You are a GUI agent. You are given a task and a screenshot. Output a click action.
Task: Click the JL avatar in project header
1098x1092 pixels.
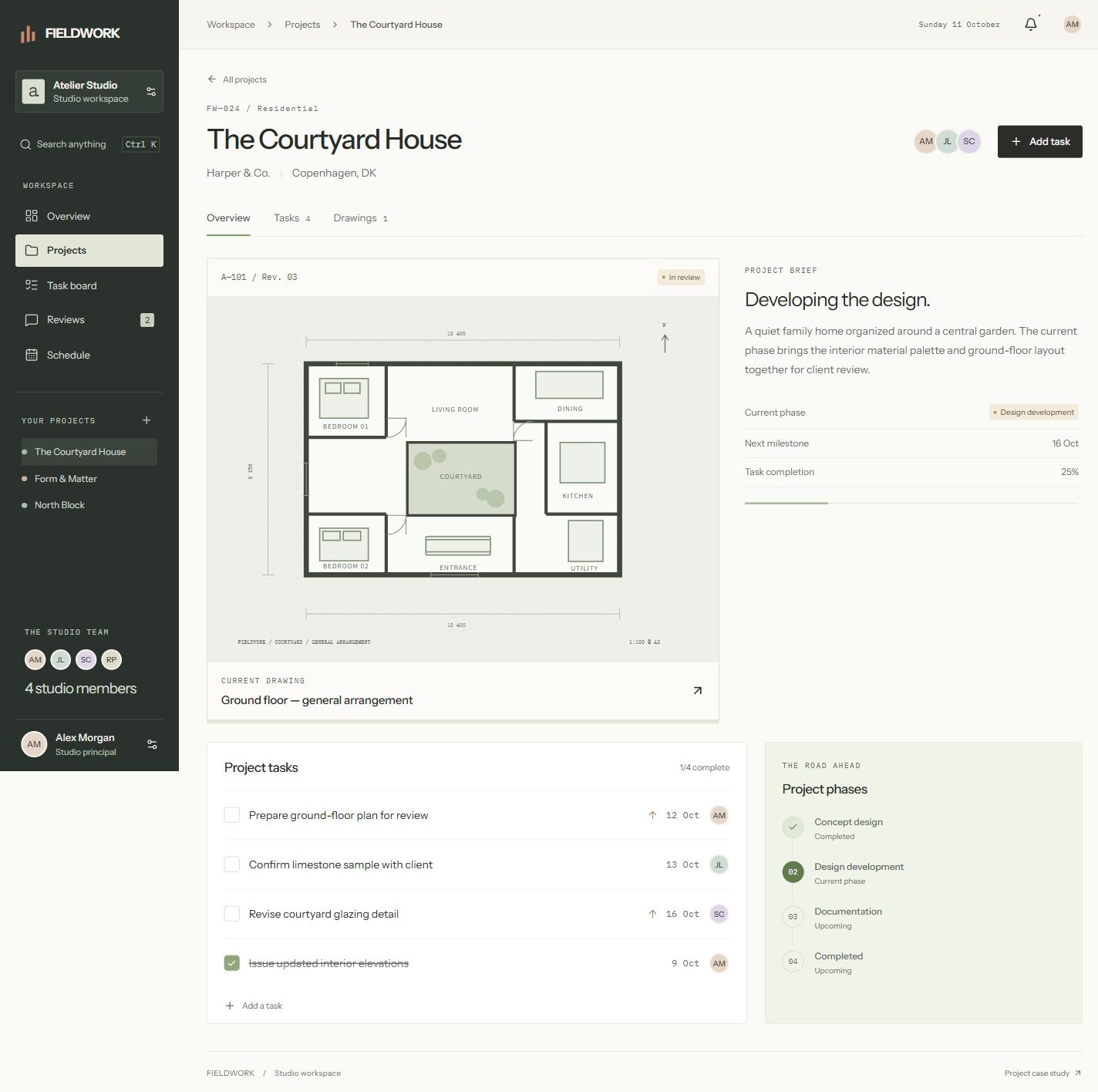[948, 141]
